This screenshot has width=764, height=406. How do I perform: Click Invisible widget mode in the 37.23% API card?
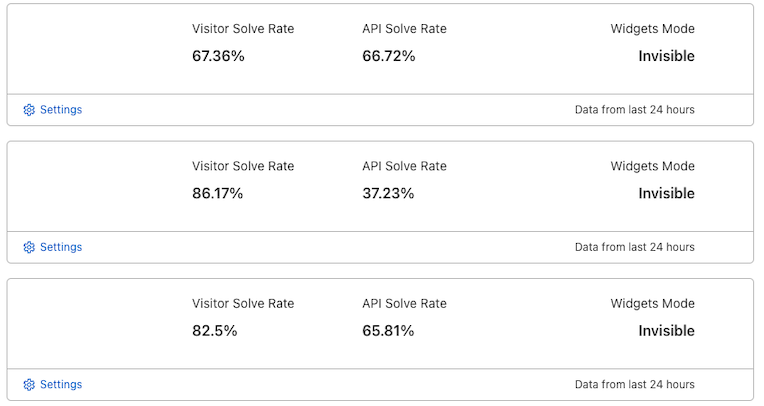666,193
